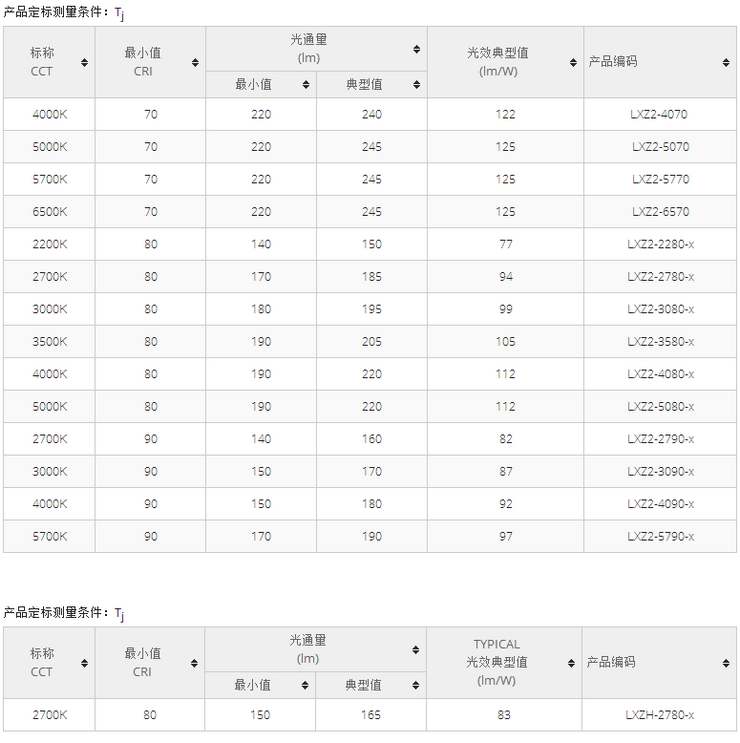
Task: Select product code LXZ2-2790-x
Action: (x=660, y=439)
